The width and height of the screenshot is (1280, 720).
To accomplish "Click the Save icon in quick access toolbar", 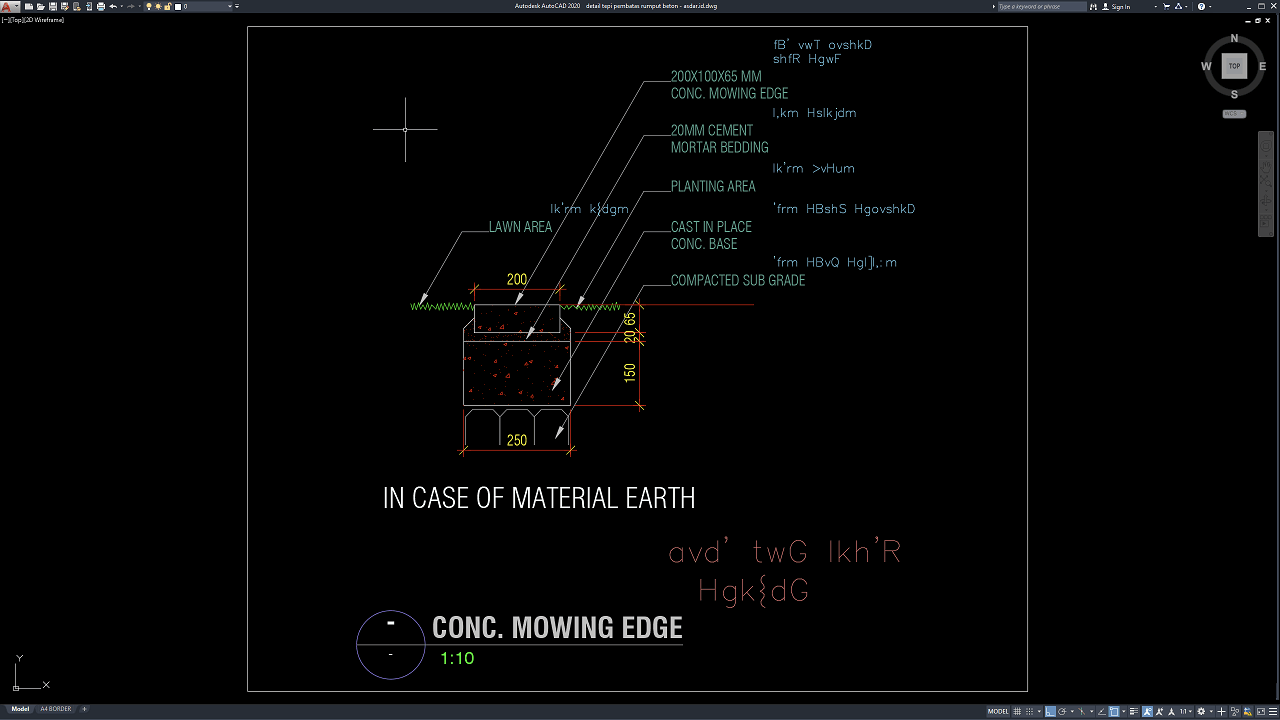I will pos(53,6).
